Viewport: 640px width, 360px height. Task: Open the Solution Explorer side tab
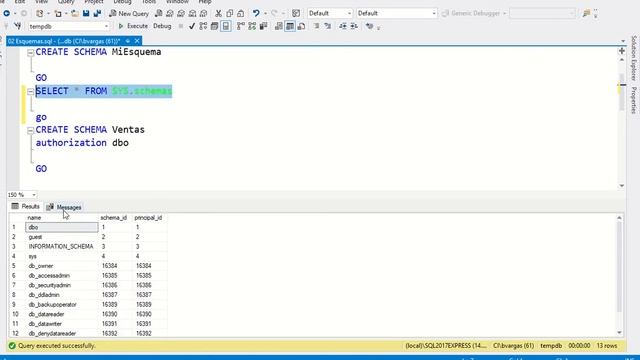click(x=633, y=58)
